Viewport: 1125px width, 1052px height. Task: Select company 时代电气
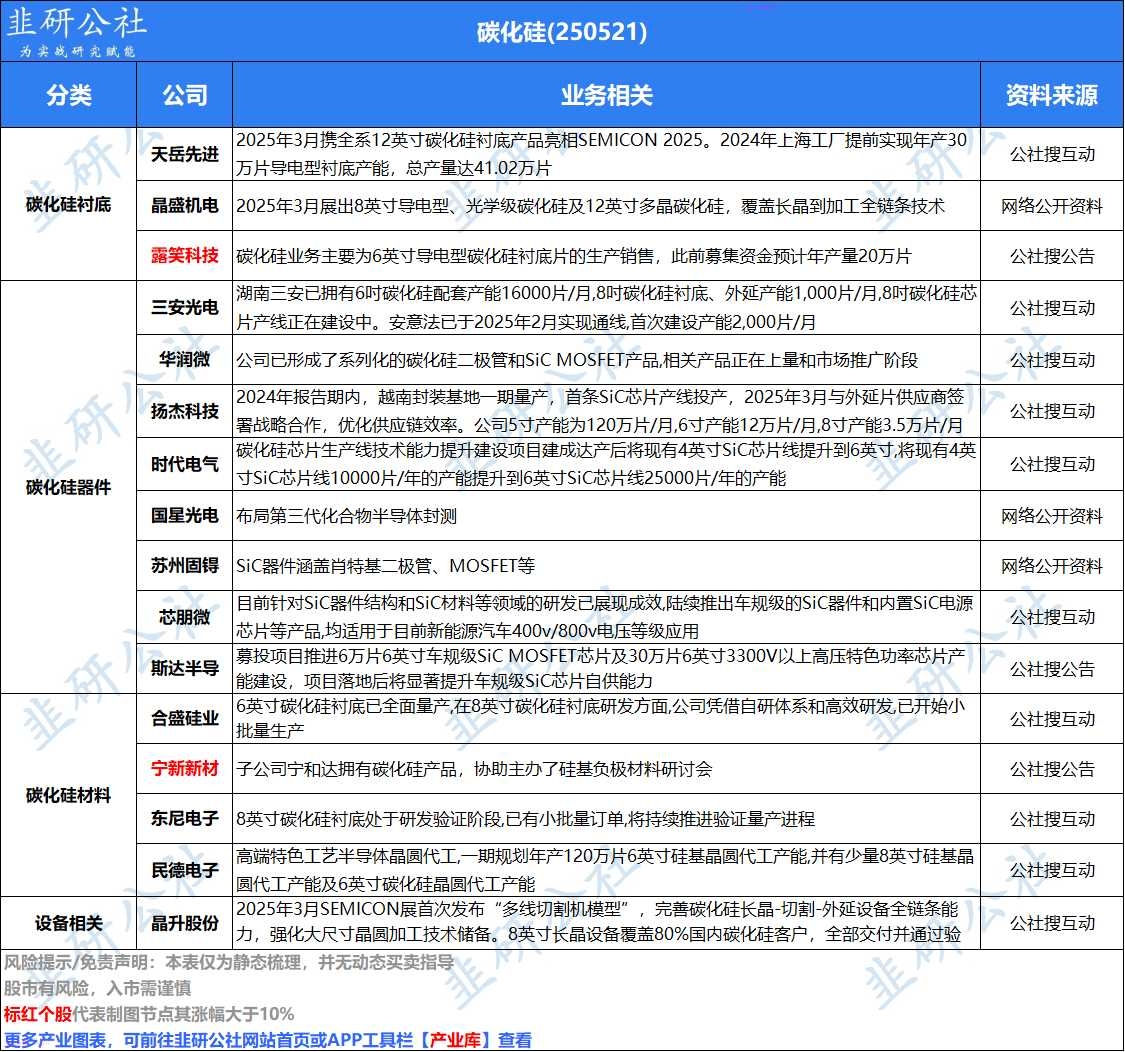(184, 464)
